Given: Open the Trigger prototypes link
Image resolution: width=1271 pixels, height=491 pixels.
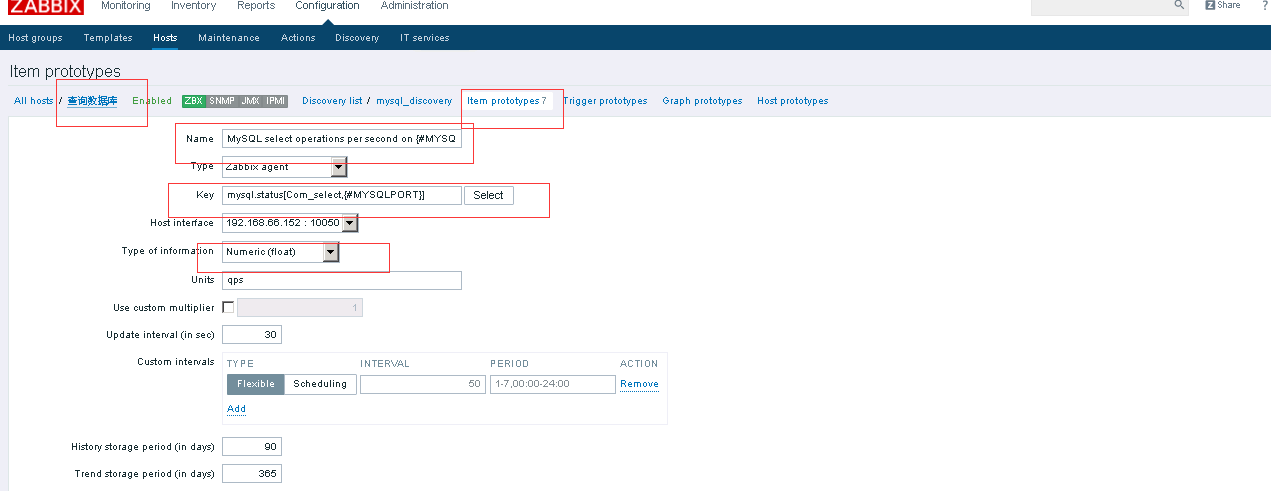Looking at the screenshot, I should coord(605,101).
